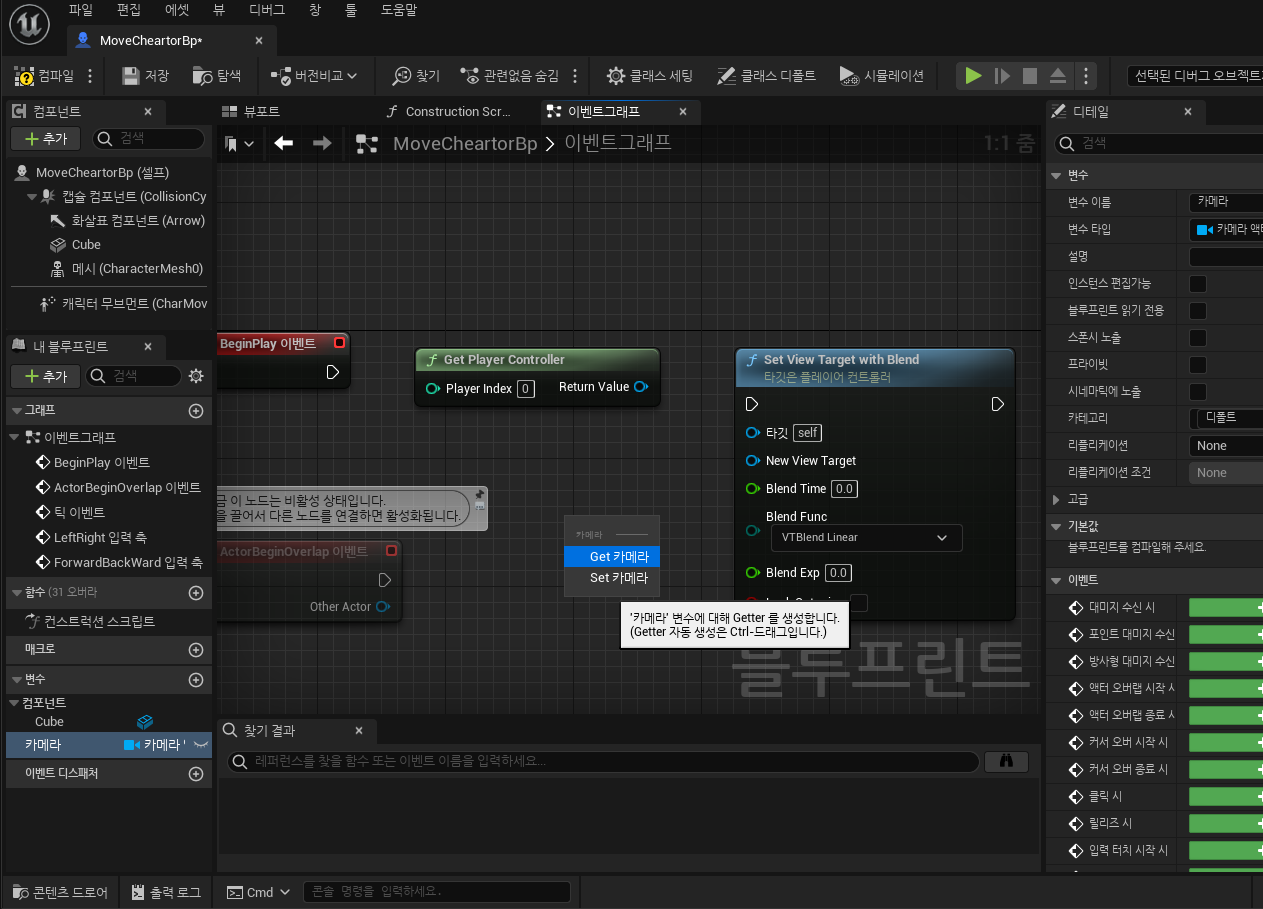Click the Simulation (시뮬레이션) button
The width and height of the screenshot is (1263, 909).
[881, 76]
